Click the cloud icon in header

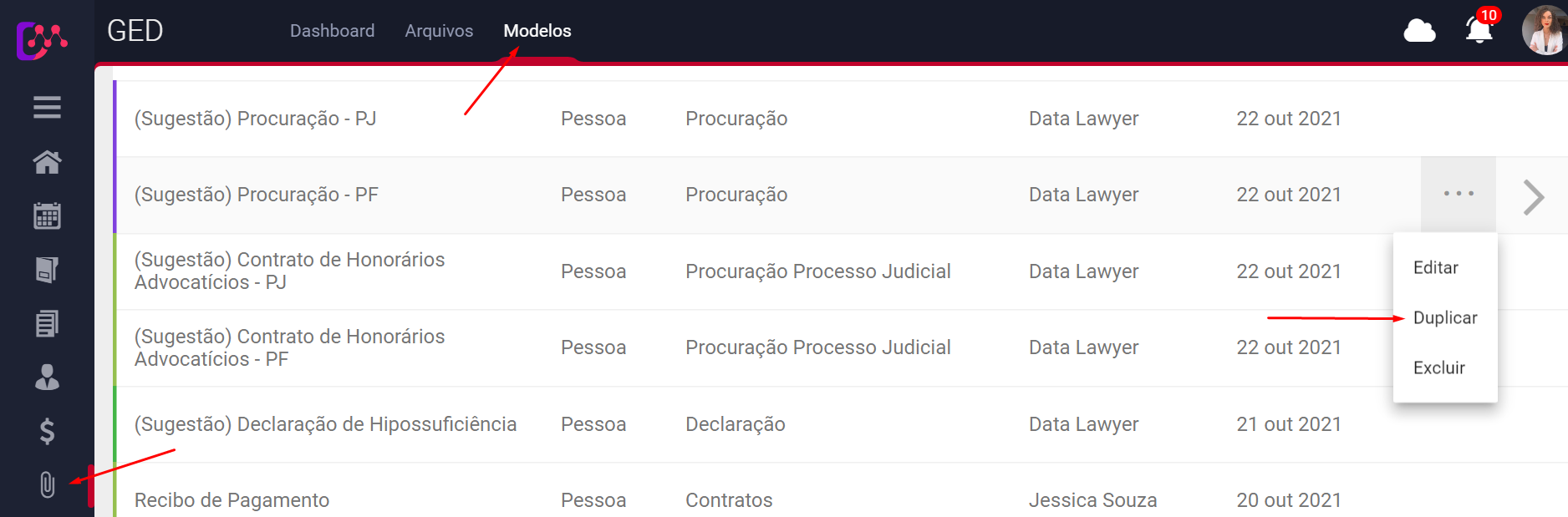click(x=1419, y=32)
